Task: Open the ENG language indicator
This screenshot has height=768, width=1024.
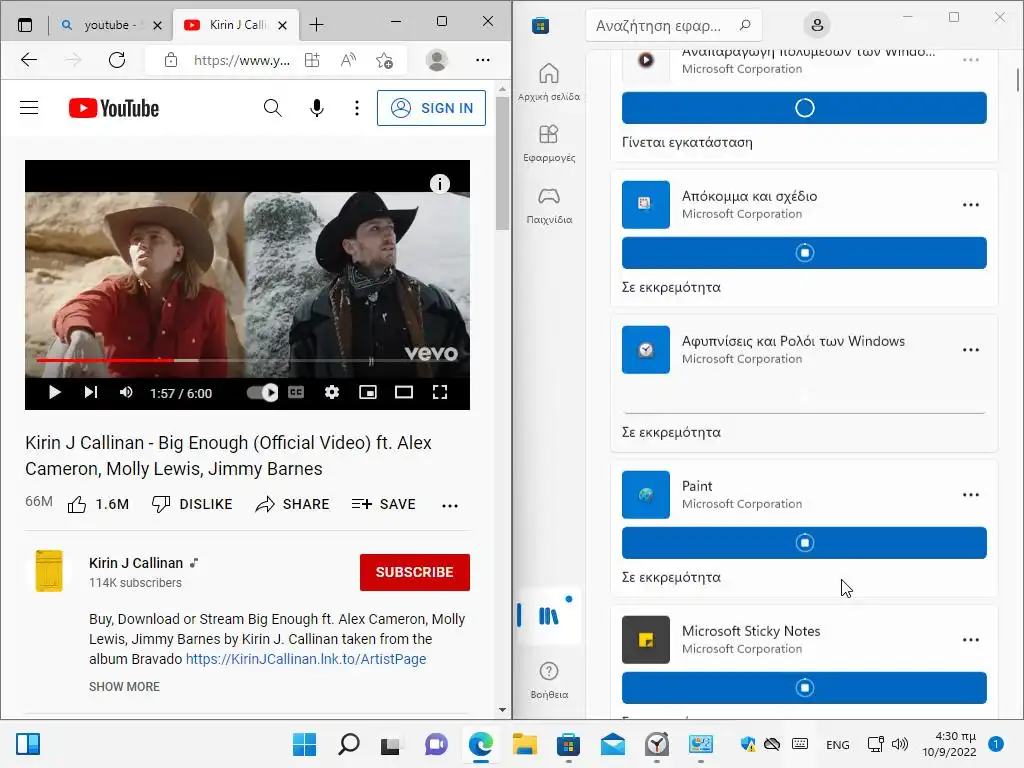Action: (837, 744)
